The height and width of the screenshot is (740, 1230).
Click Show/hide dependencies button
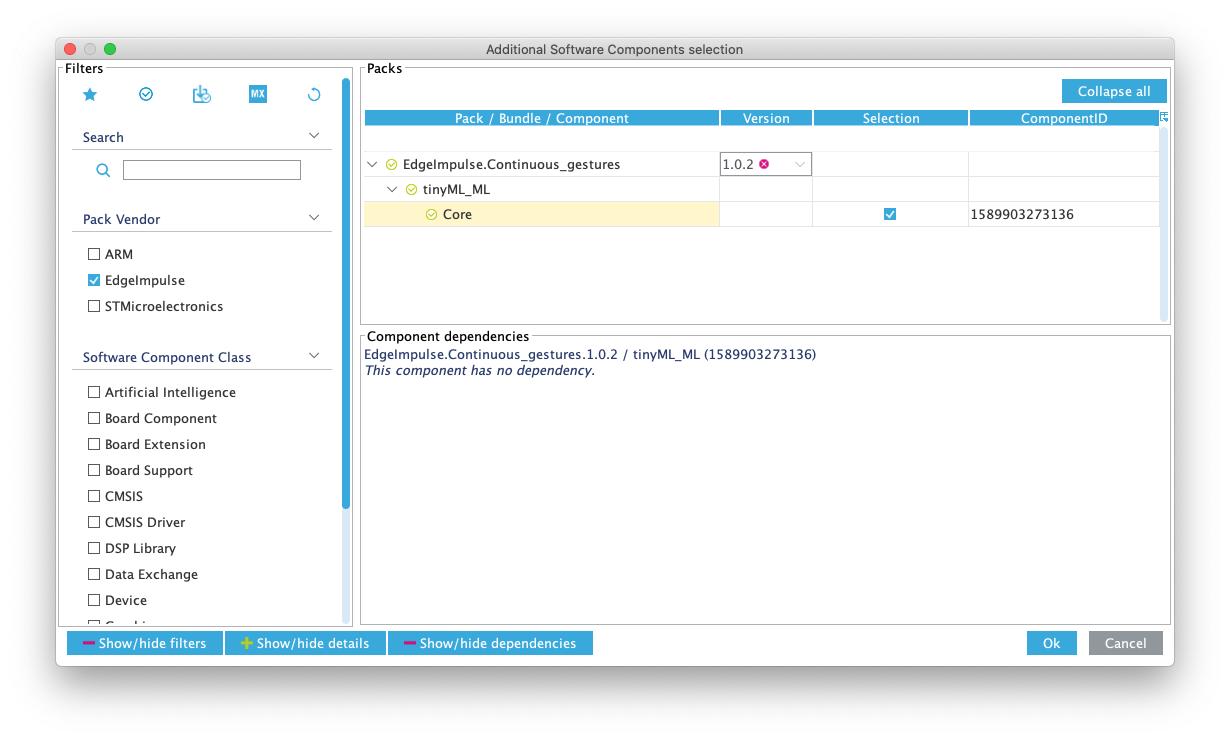click(x=490, y=643)
